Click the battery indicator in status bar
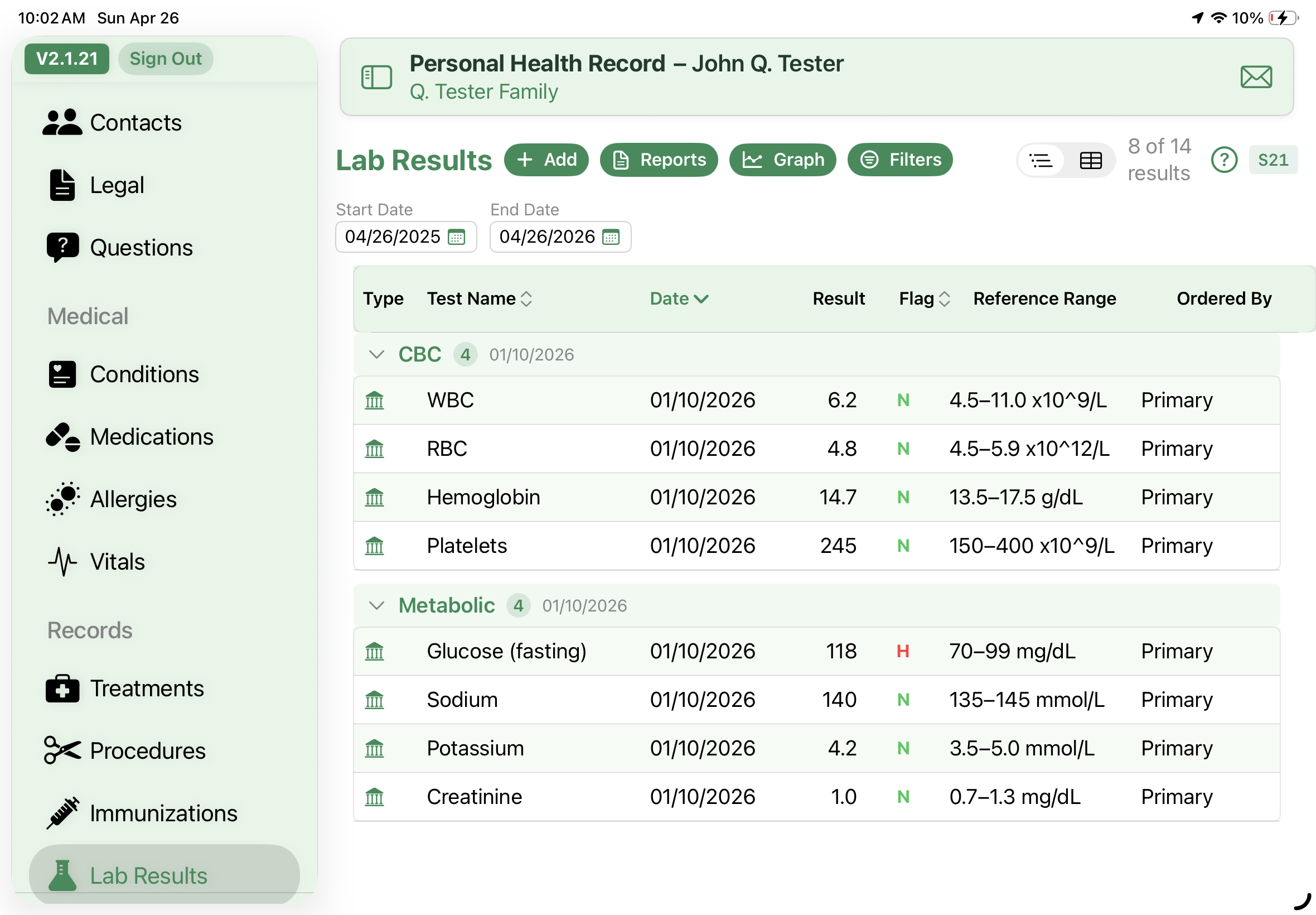The image size is (1316, 915). 1283,18
